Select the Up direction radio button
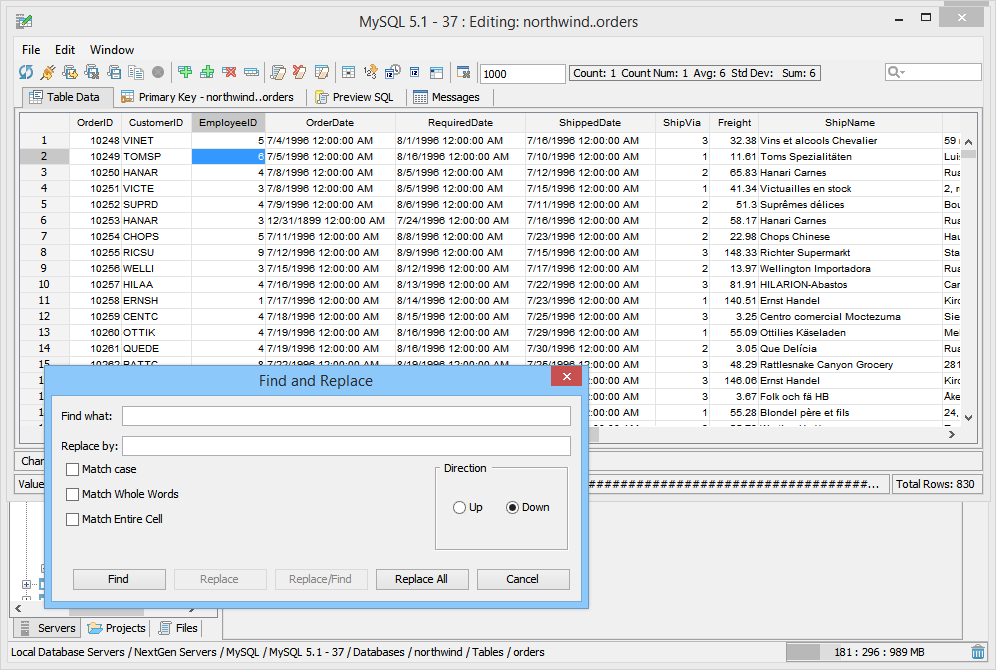Screen dimensions: 996x670 point(459,507)
